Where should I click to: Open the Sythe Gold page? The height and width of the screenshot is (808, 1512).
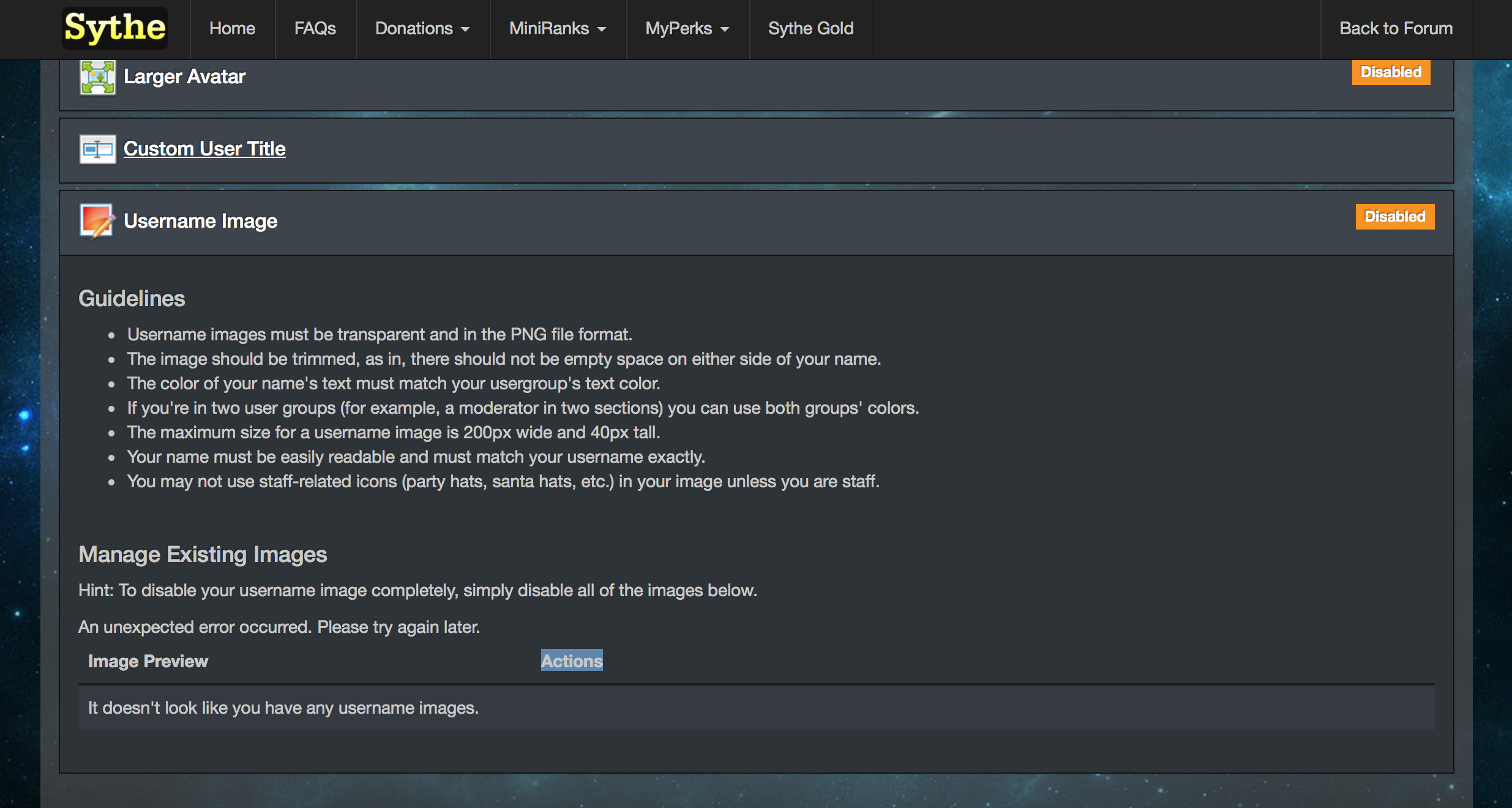coord(810,29)
